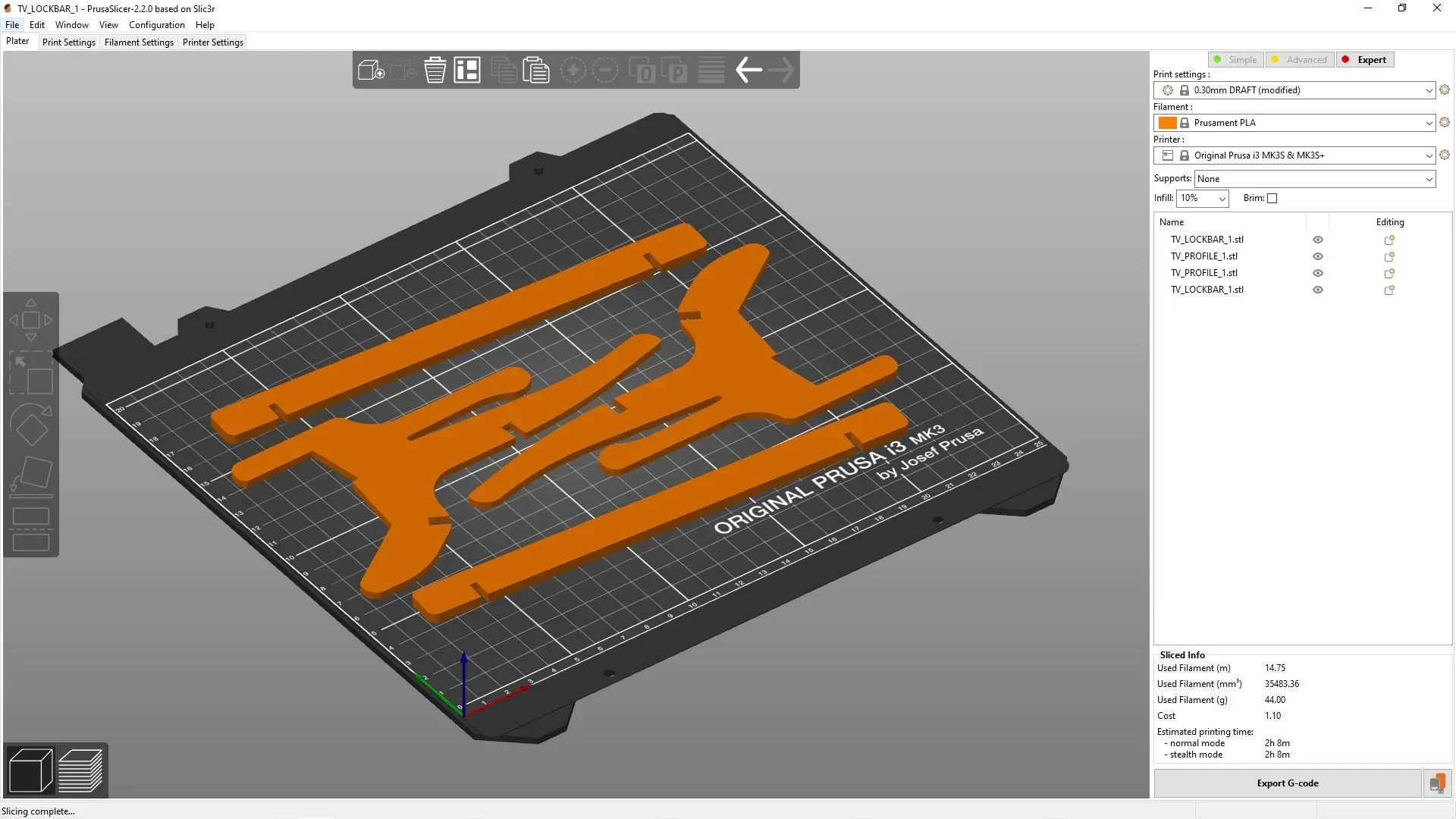This screenshot has height=819, width=1456.
Task: Open the Print settings preset dropdown
Action: (x=1294, y=90)
